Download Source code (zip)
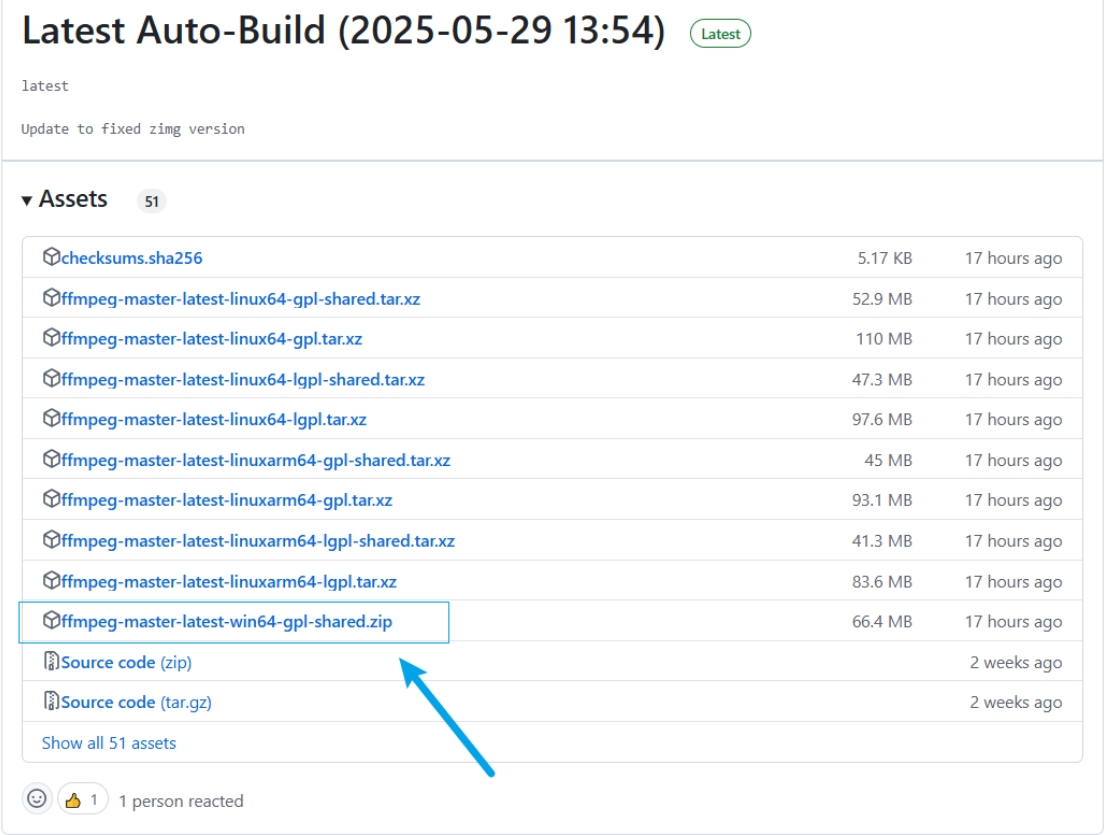This screenshot has height=835, width=1105. pos(126,662)
